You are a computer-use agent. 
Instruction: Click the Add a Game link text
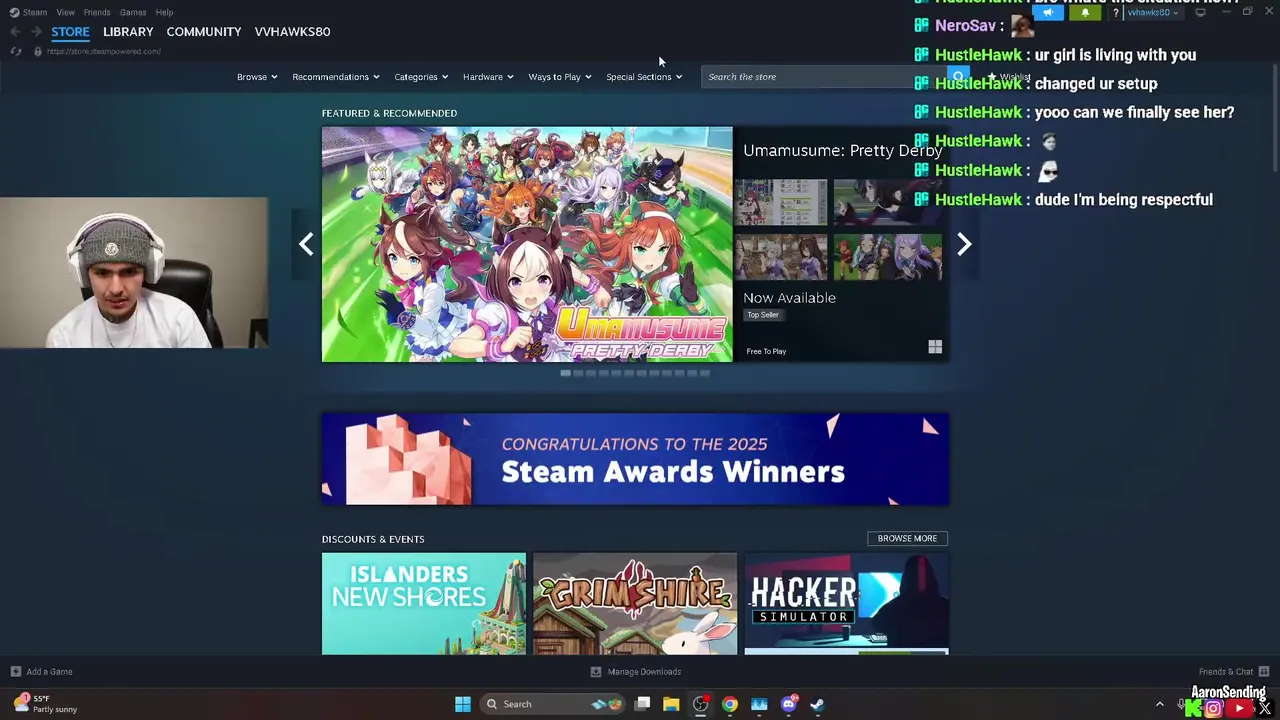(50, 672)
